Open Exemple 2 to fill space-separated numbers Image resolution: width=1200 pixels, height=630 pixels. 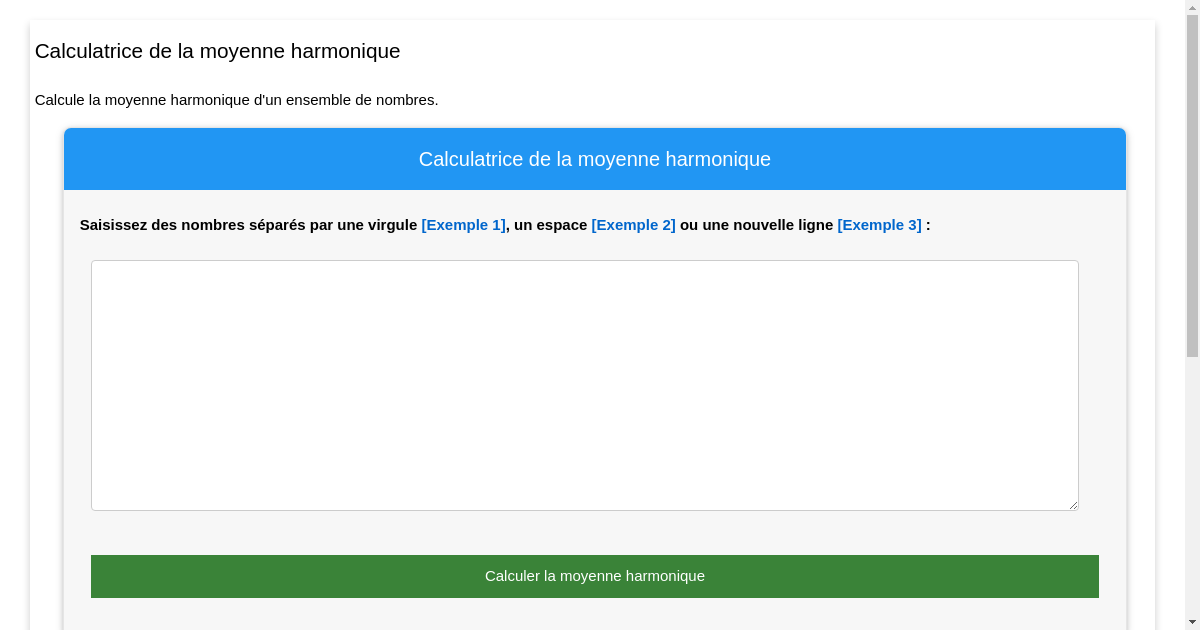point(633,225)
